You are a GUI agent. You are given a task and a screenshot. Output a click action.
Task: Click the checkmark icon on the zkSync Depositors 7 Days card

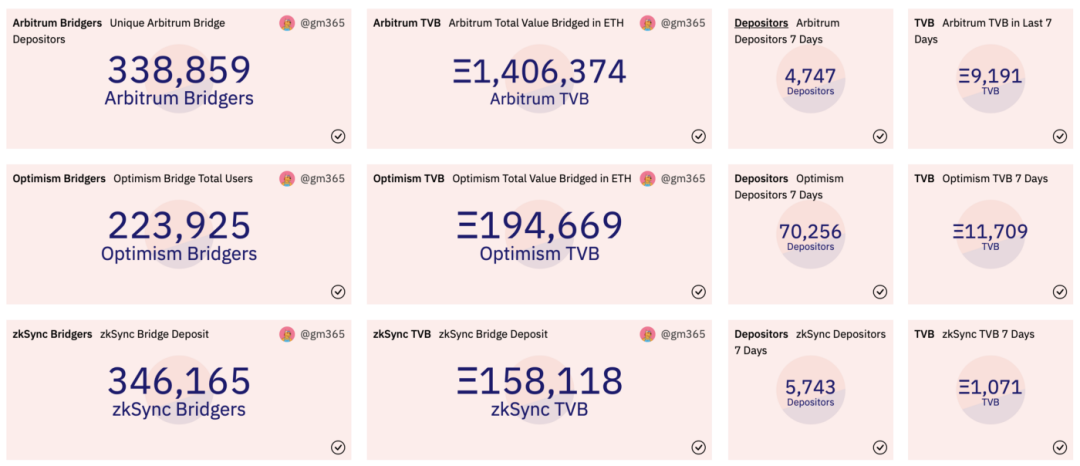880,447
